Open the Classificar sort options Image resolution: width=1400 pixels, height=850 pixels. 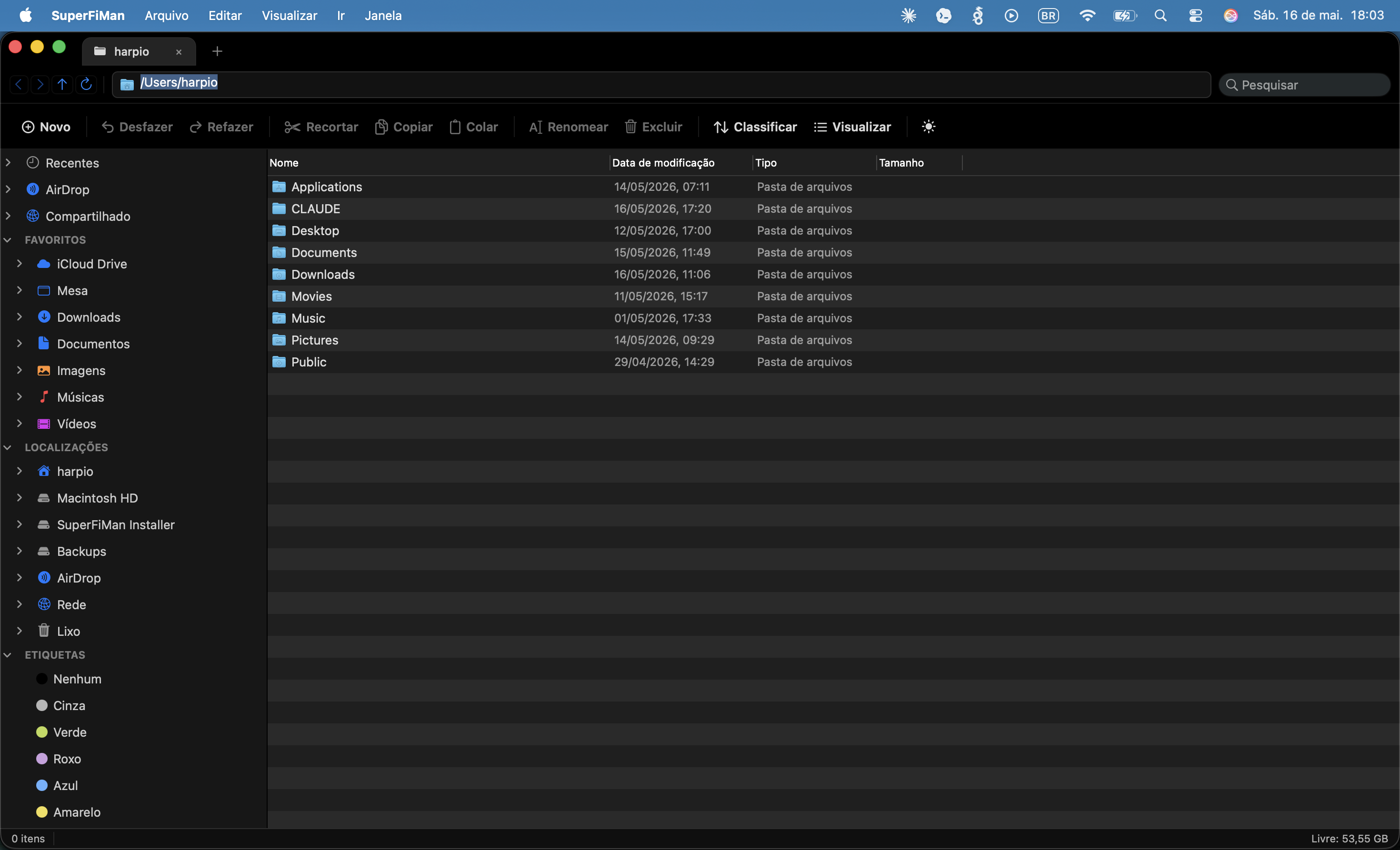[755, 127]
